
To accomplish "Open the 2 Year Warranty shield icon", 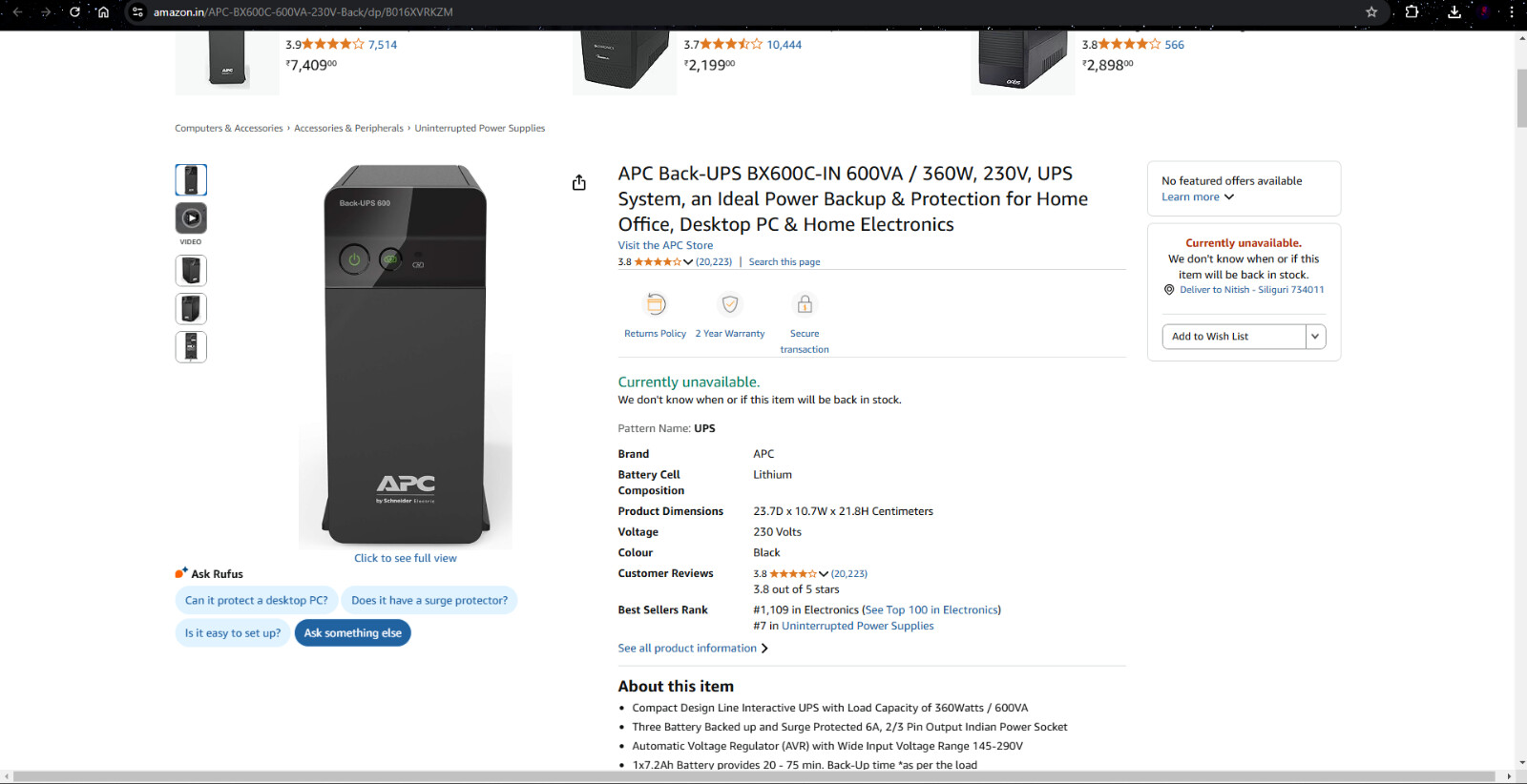I will [x=730, y=304].
